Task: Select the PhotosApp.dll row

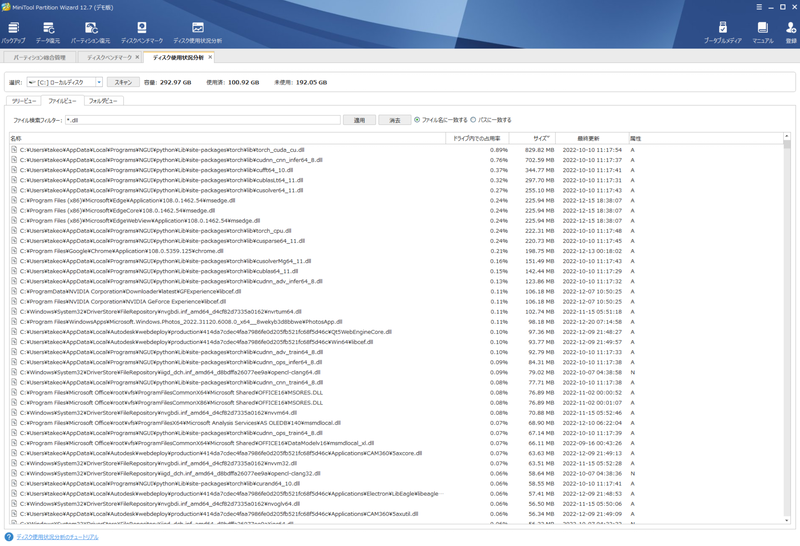Action: [396, 322]
